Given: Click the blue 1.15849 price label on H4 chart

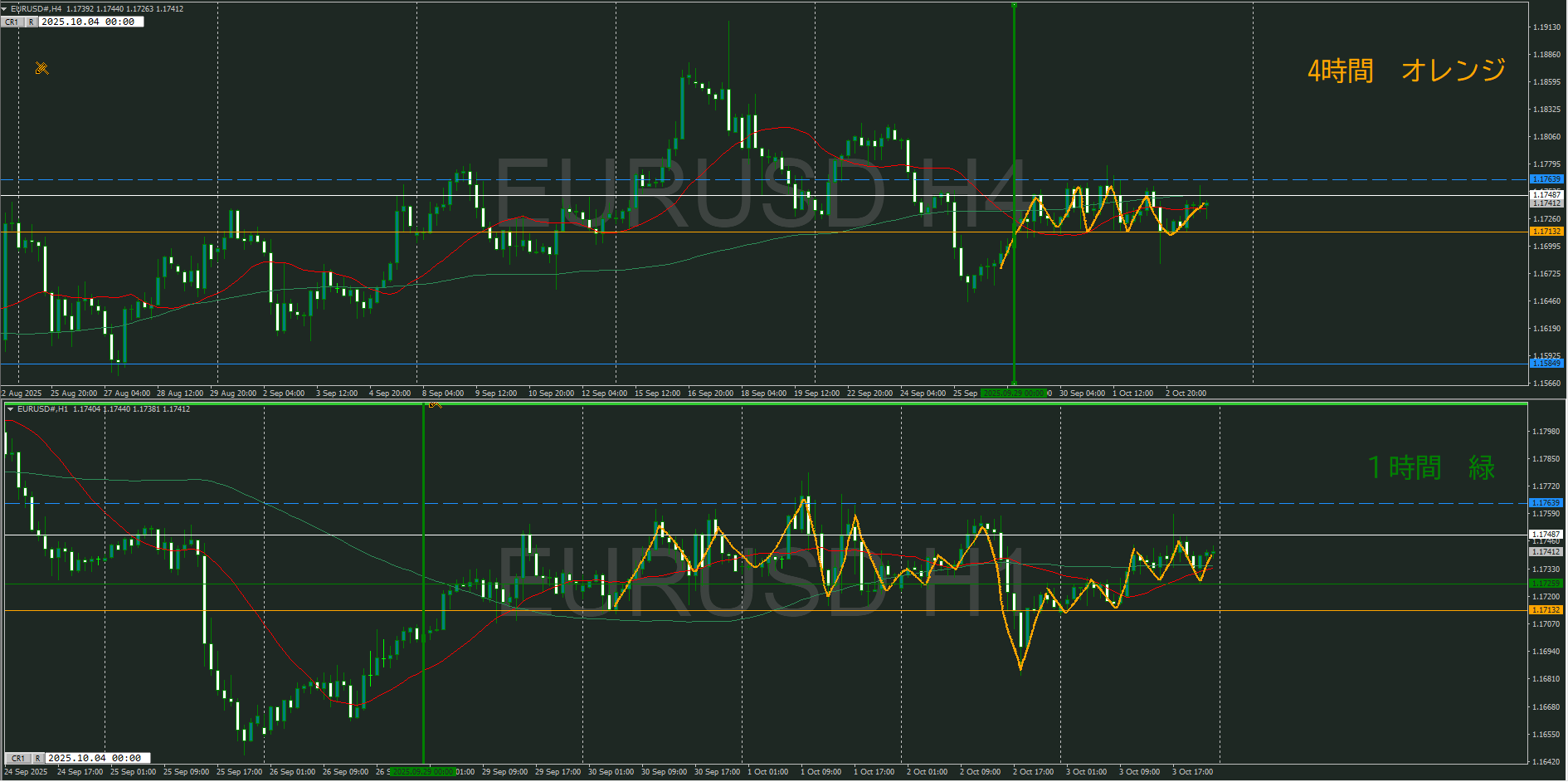Looking at the screenshot, I should tap(1546, 364).
